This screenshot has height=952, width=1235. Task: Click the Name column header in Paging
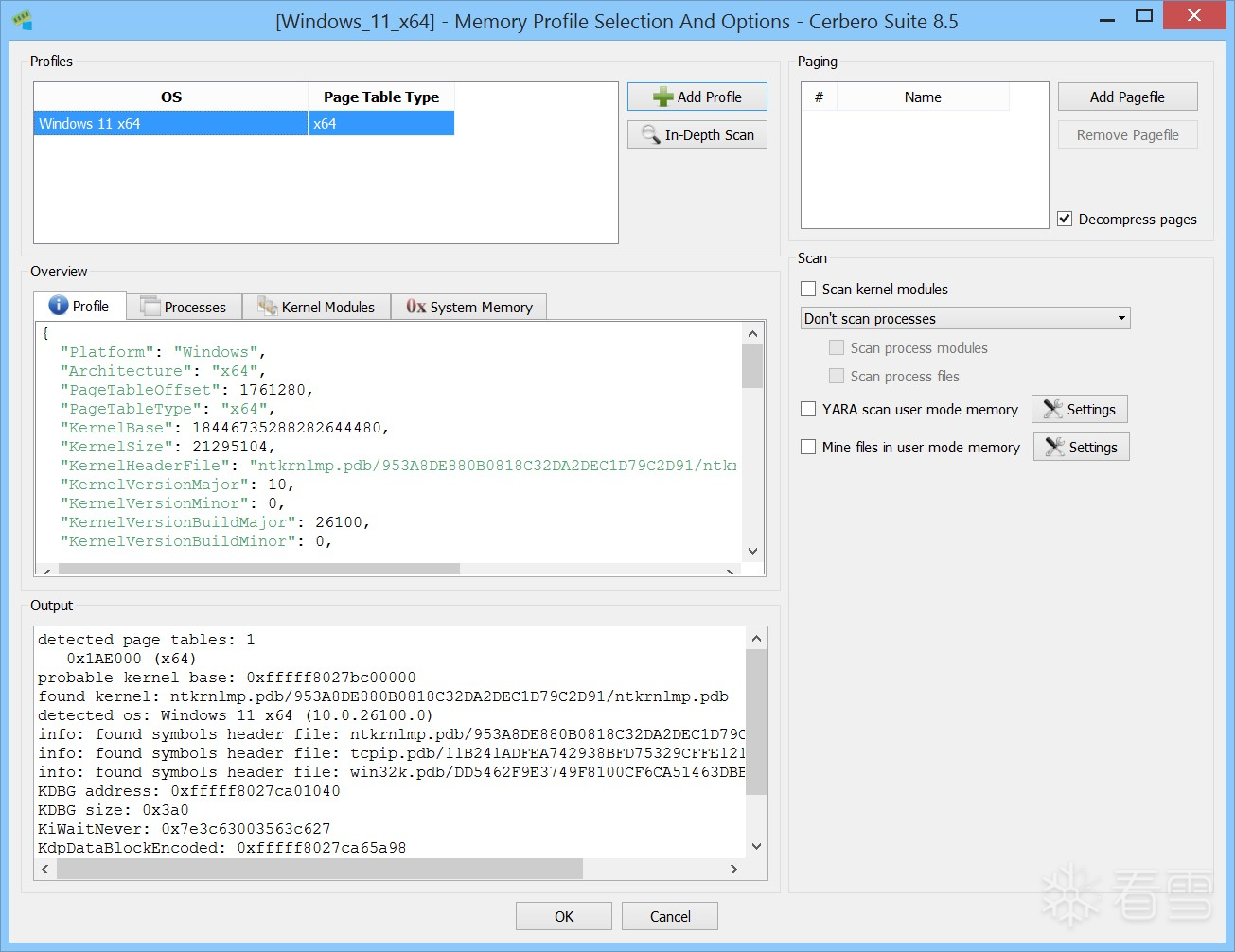coord(923,97)
